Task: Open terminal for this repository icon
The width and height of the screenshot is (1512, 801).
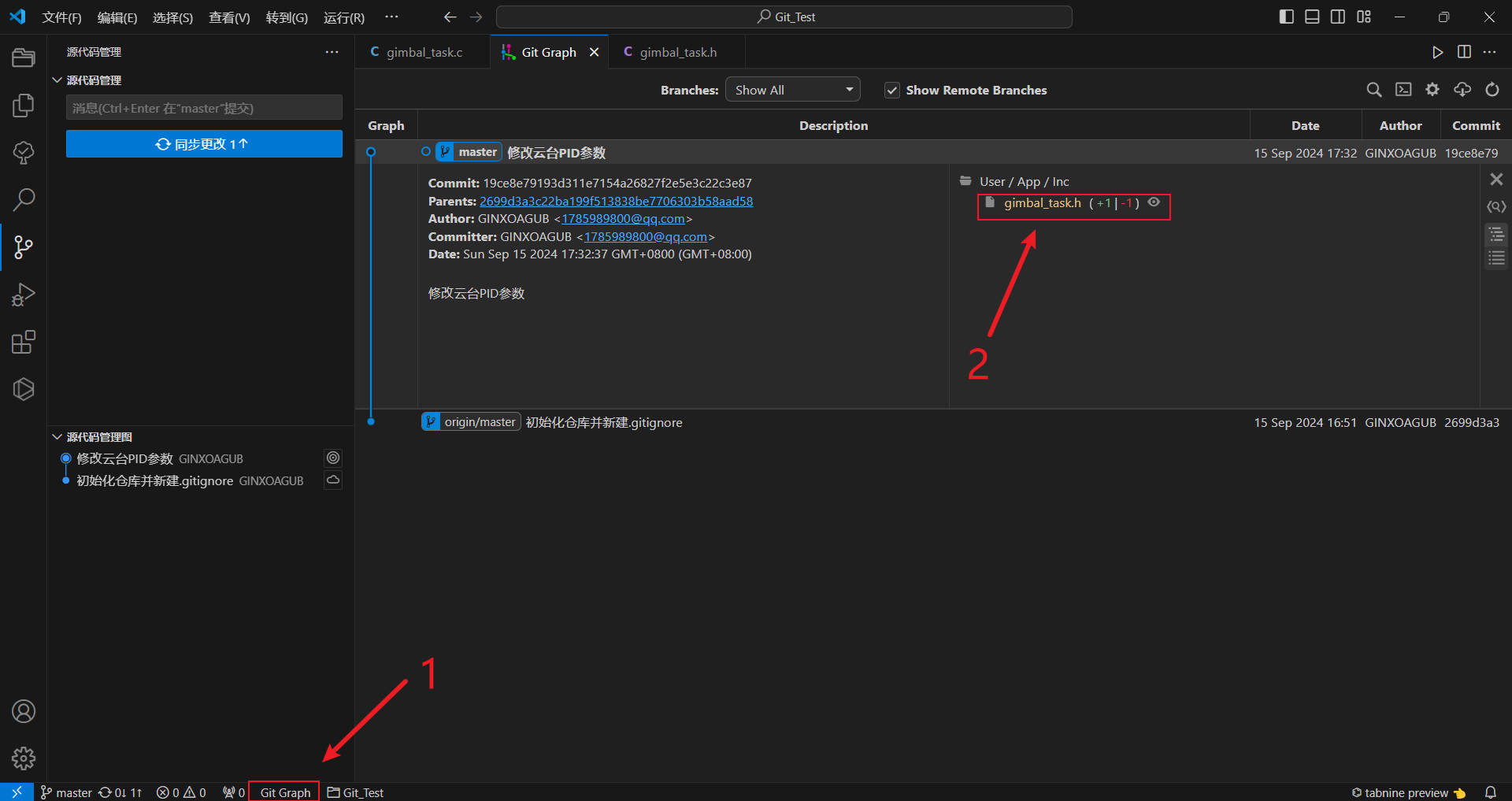Action: (1403, 90)
